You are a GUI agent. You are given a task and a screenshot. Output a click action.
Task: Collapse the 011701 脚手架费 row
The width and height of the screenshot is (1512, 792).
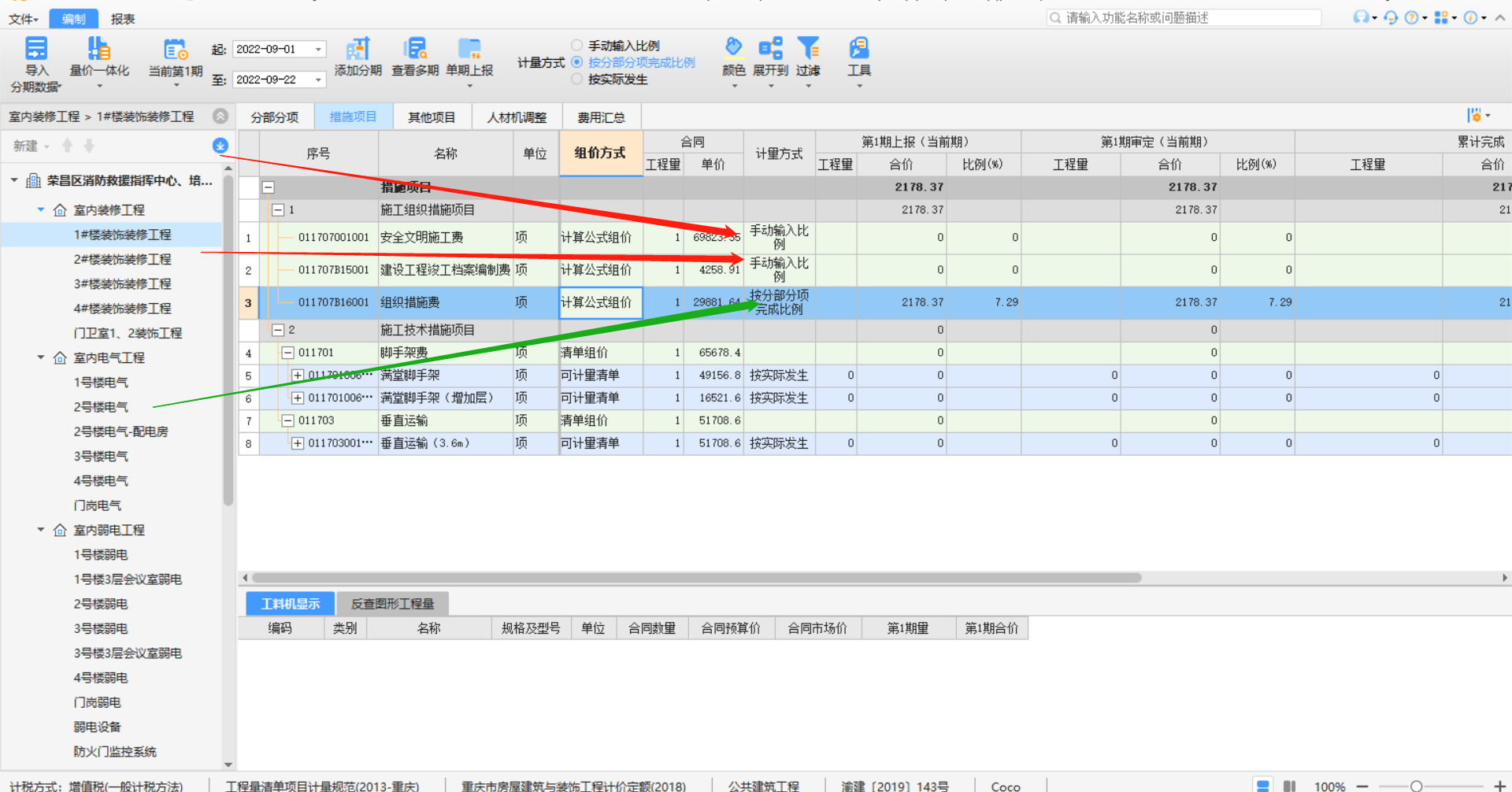tap(288, 353)
